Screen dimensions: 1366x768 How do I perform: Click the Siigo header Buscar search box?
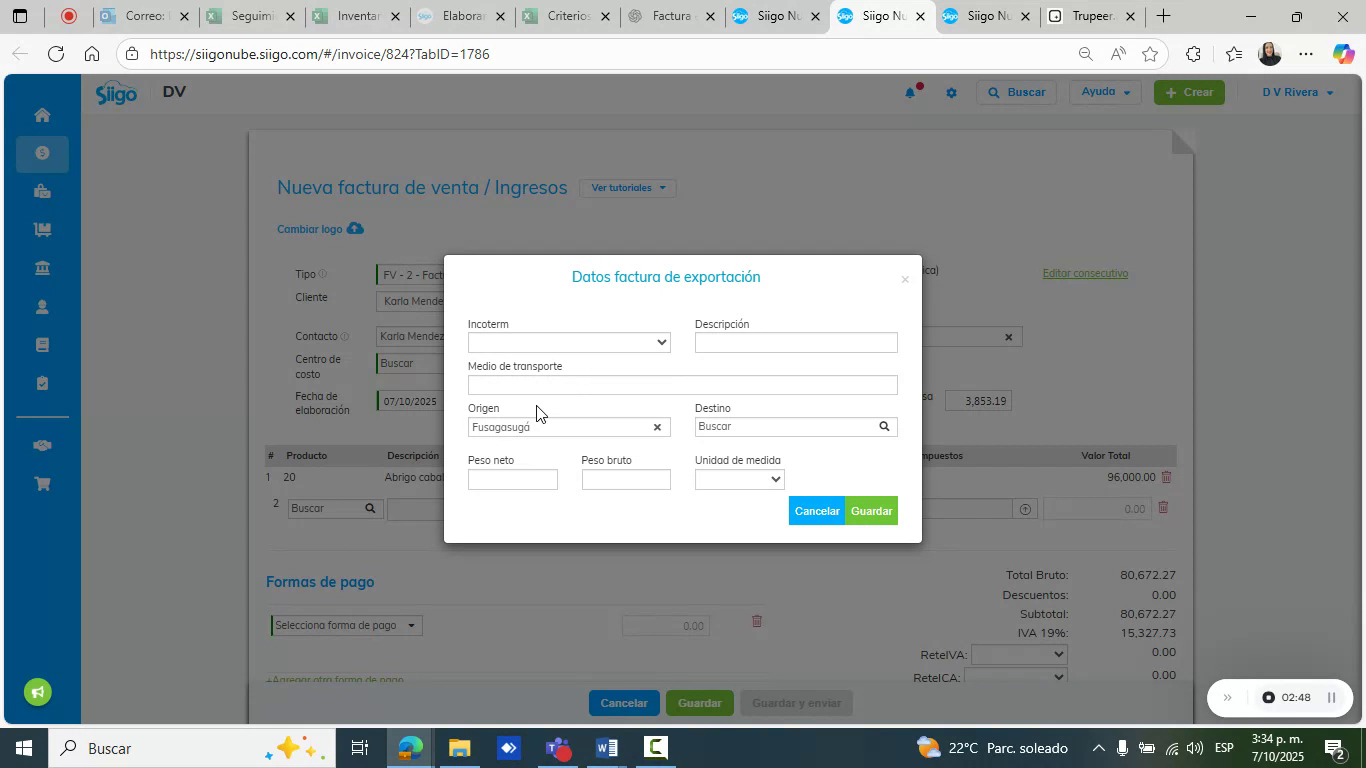[x=1017, y=92]
